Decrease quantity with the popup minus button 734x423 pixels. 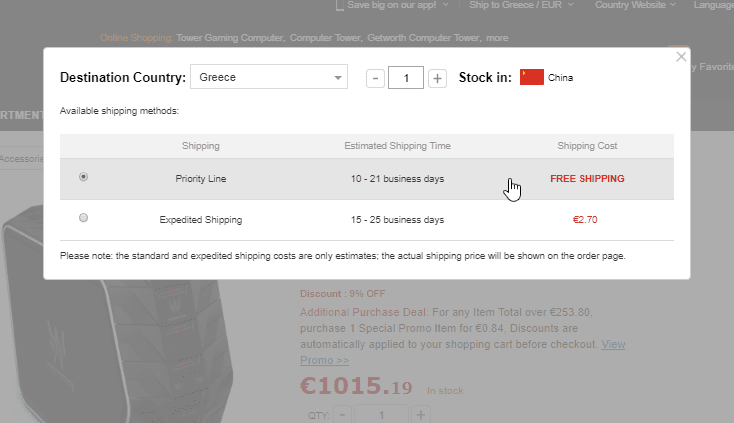[375, 78]
